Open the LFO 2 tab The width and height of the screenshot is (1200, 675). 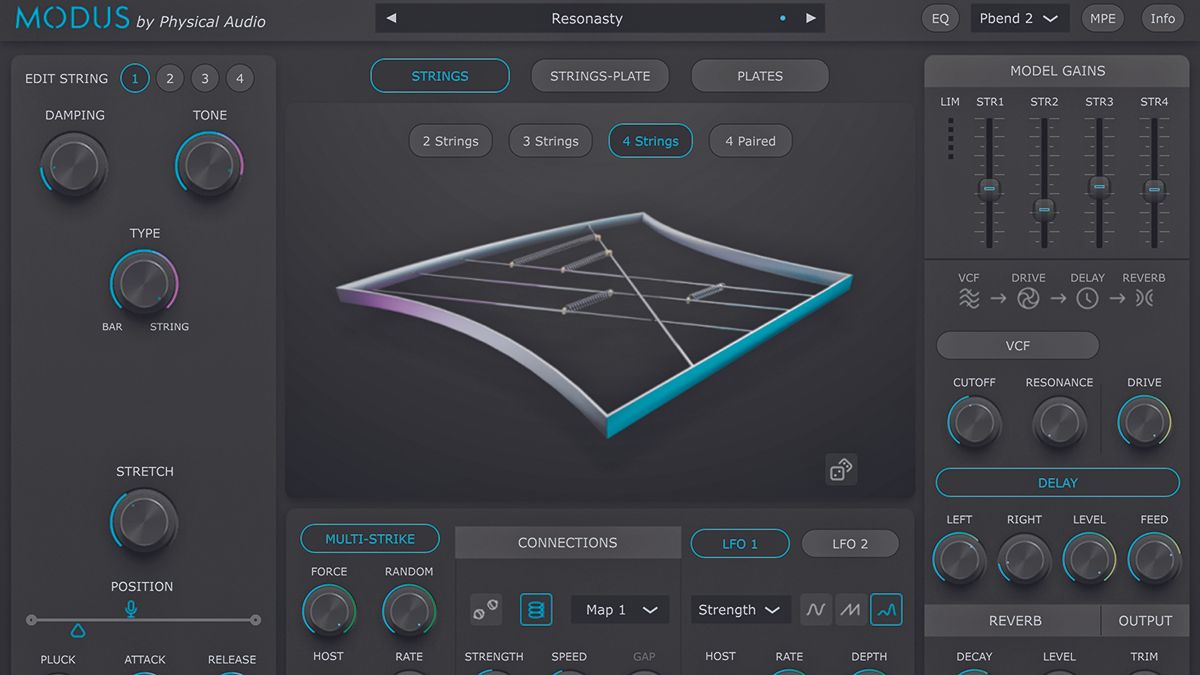click(850, 544)
